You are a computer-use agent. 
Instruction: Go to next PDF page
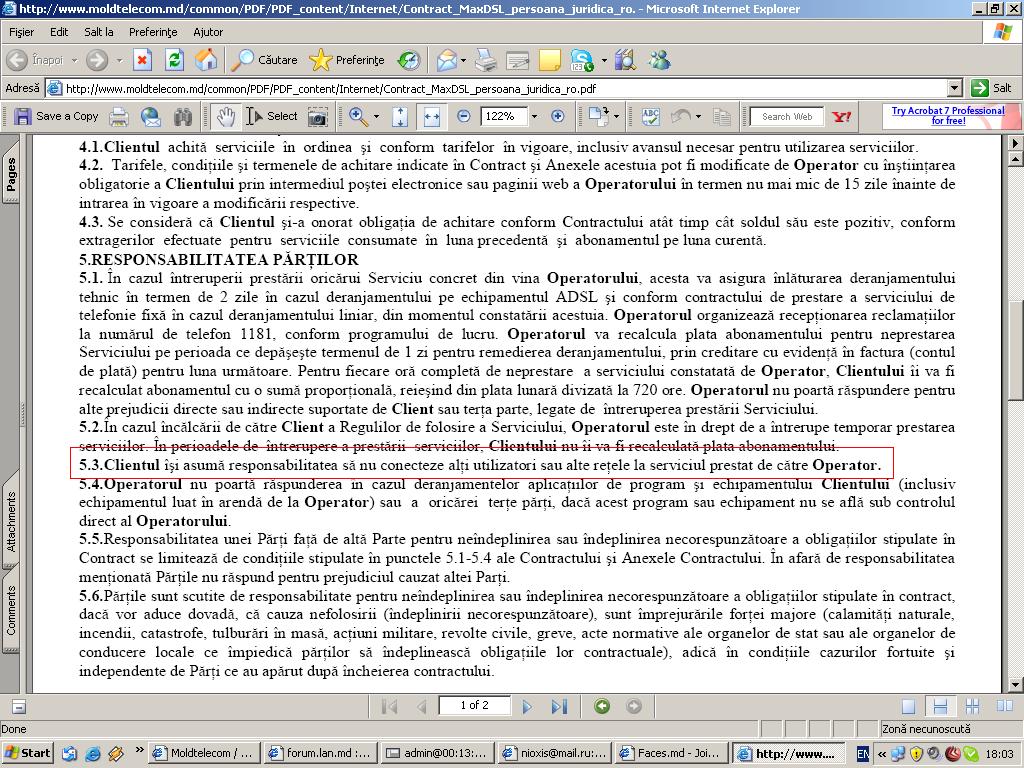coord(527,707)
